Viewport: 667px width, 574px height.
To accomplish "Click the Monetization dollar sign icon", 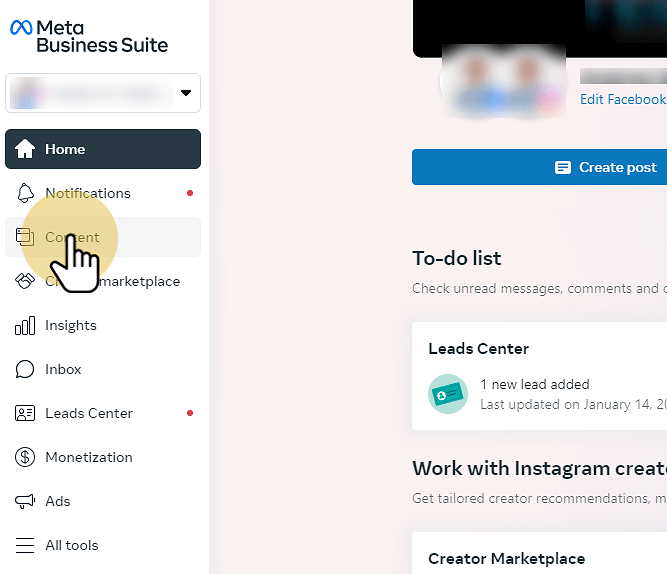I will click(x=25, y=457).
